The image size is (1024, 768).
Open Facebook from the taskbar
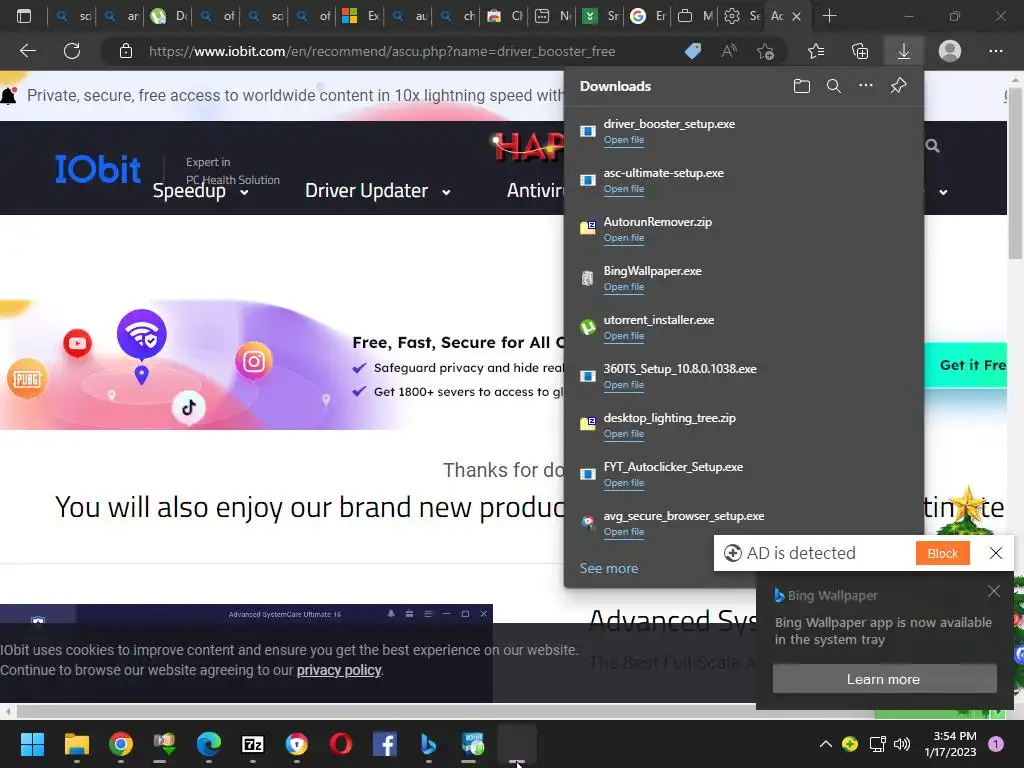[x=385, y=744]
